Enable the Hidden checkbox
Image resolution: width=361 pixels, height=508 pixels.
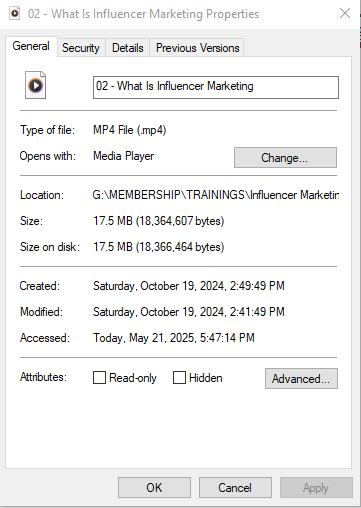[179, 378]
